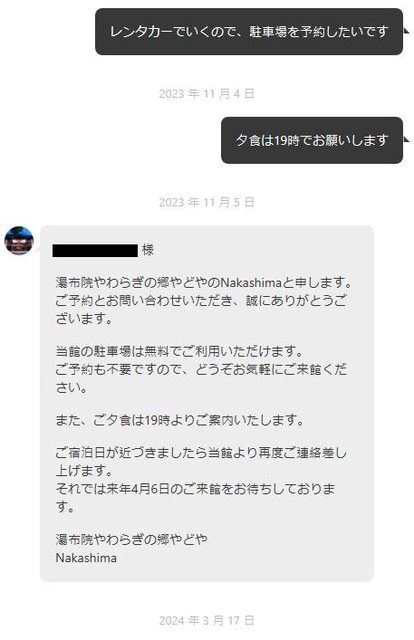Click the ご宿泊日が近づきましたら line

click(201, 453)
